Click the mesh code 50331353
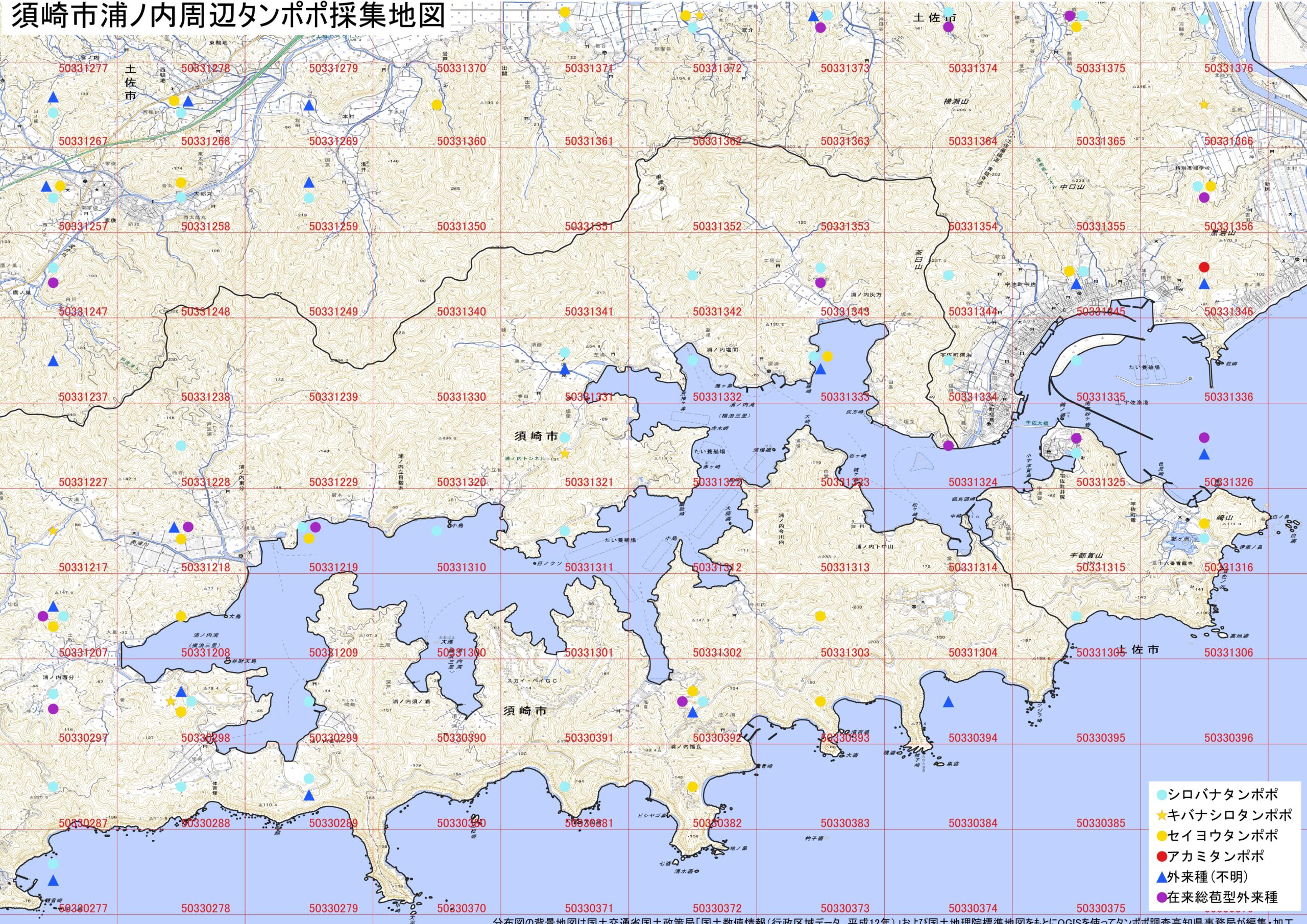This screenshot has width=1307, height=924. [845, 227]
